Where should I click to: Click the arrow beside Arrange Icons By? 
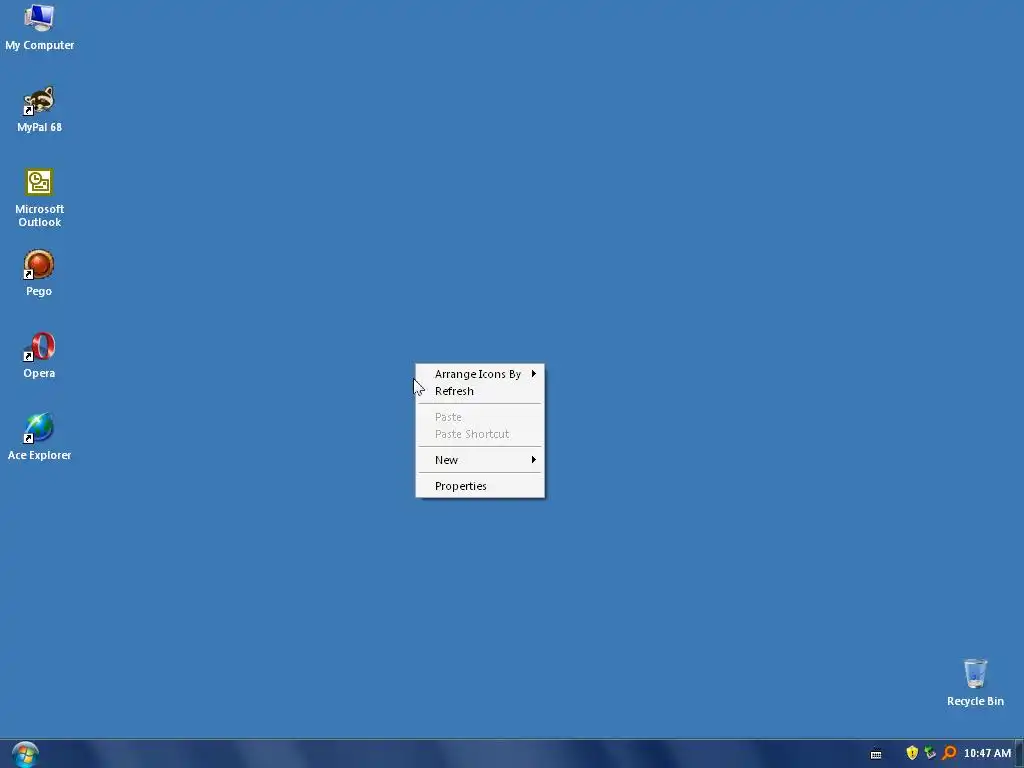534,374
